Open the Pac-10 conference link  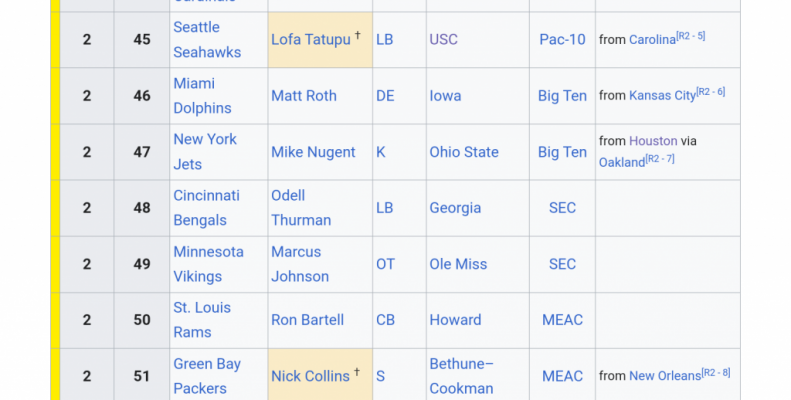pyautogui.click(x=562, y=40)
